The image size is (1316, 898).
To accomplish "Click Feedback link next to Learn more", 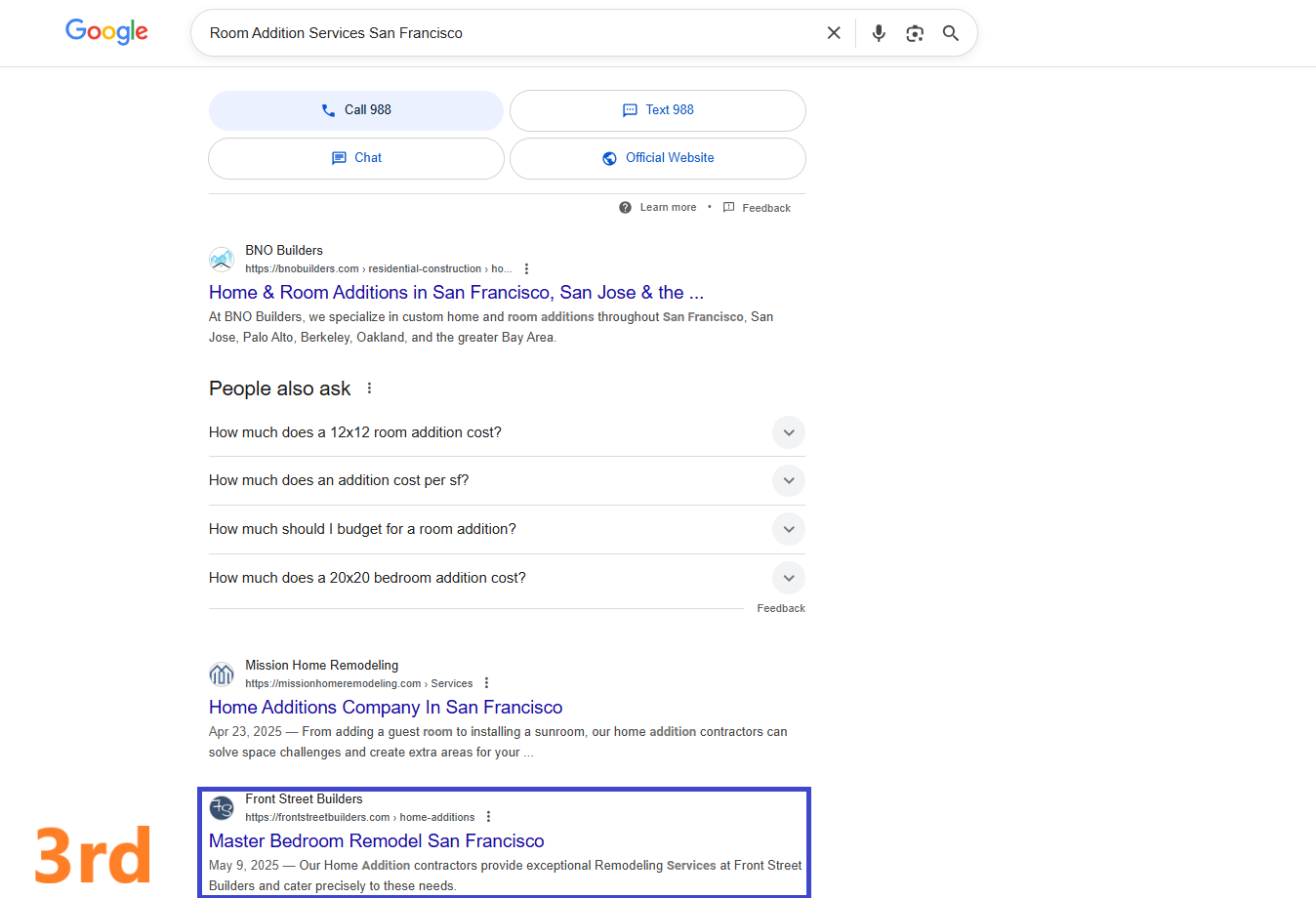I will pyautogui.click(x=757, y=208).
